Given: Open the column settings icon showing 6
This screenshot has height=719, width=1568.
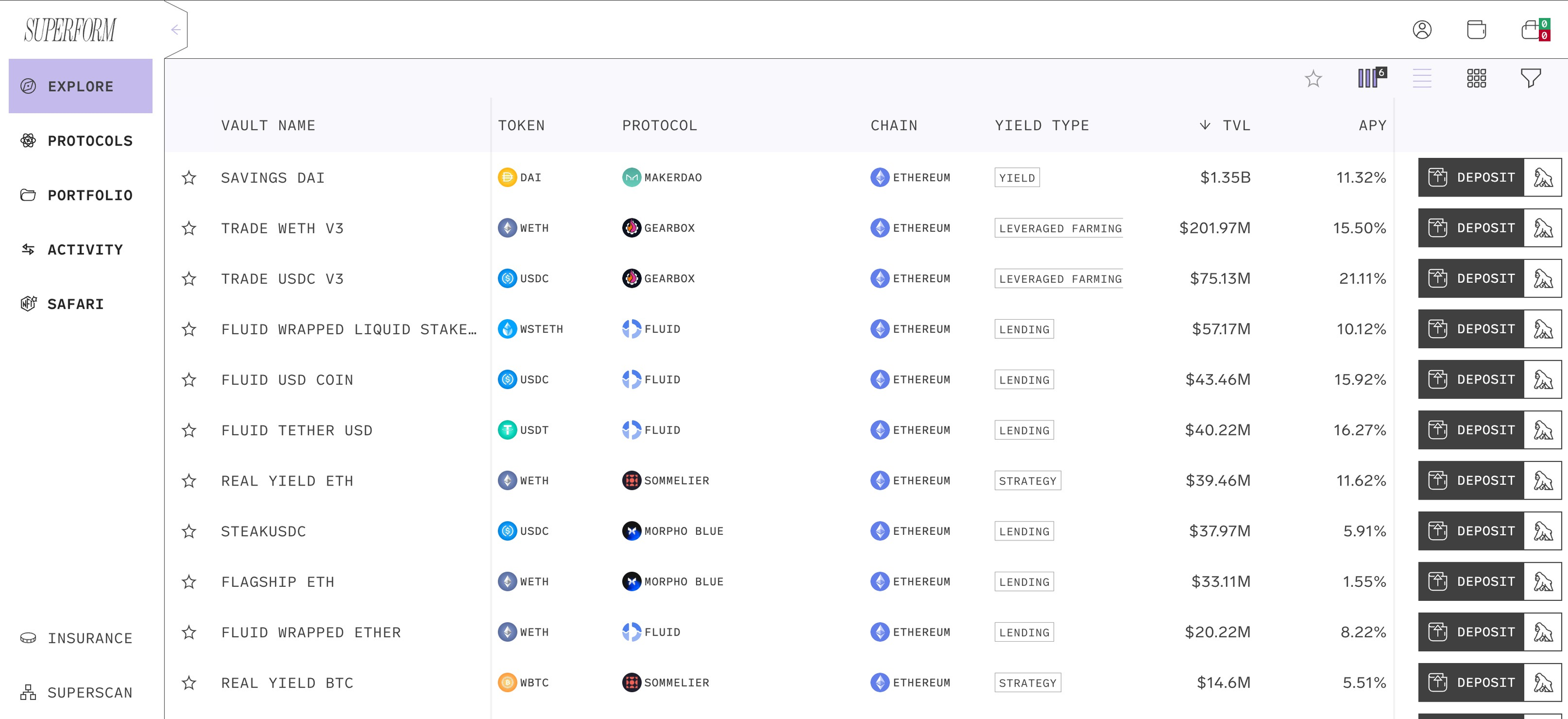Looking at the screenshot, I should pos(1370,78).
